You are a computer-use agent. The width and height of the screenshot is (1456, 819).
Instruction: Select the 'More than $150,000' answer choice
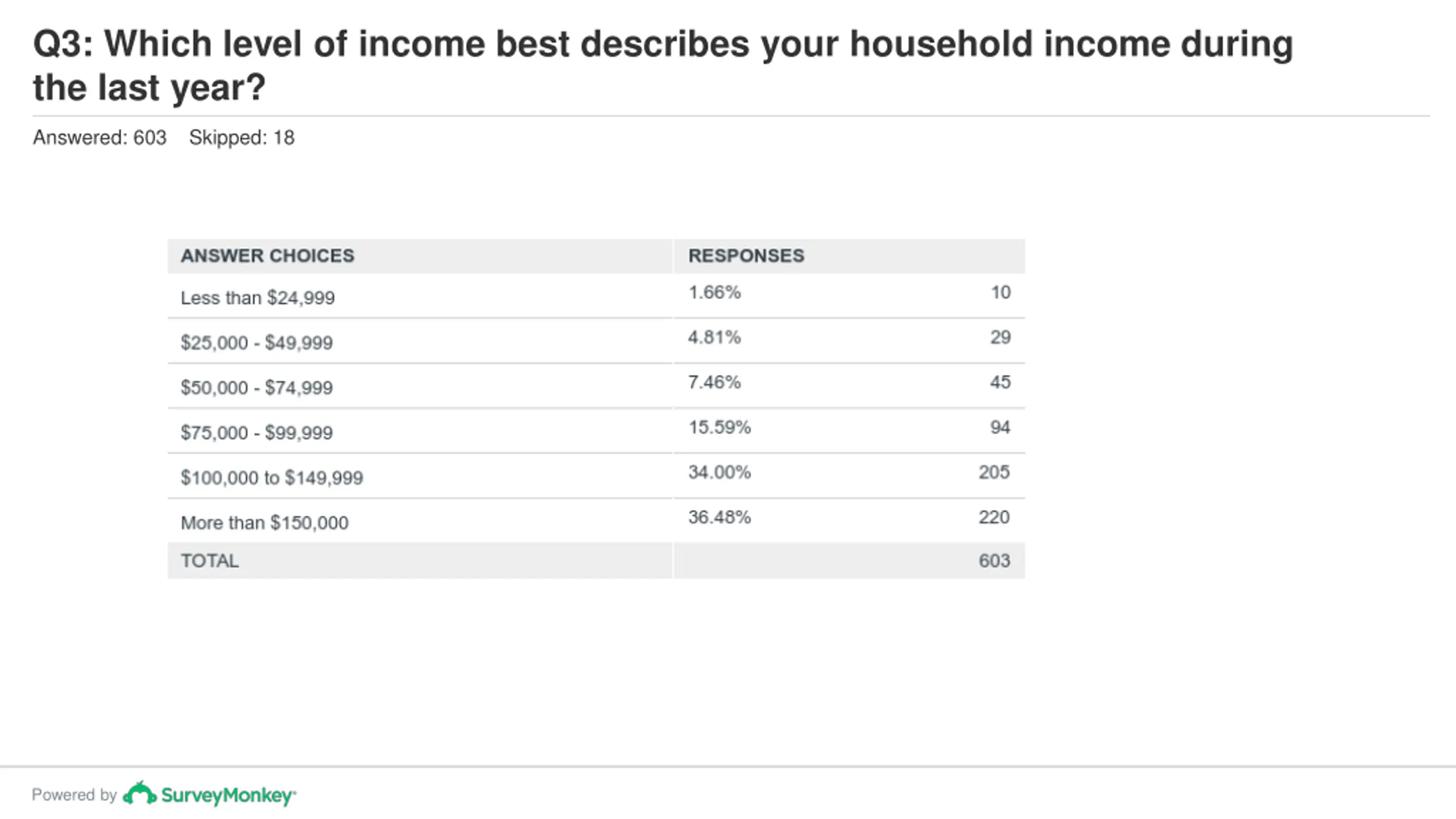[x=264, y=523]
